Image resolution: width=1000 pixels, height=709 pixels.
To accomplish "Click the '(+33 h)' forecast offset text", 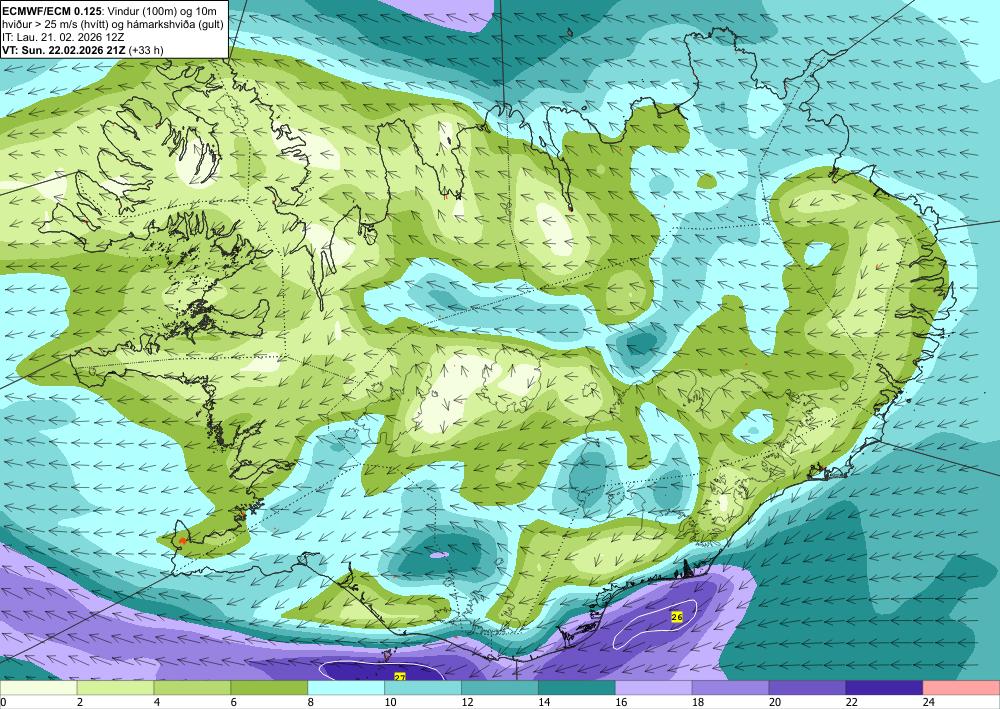I will coord(146,50).
